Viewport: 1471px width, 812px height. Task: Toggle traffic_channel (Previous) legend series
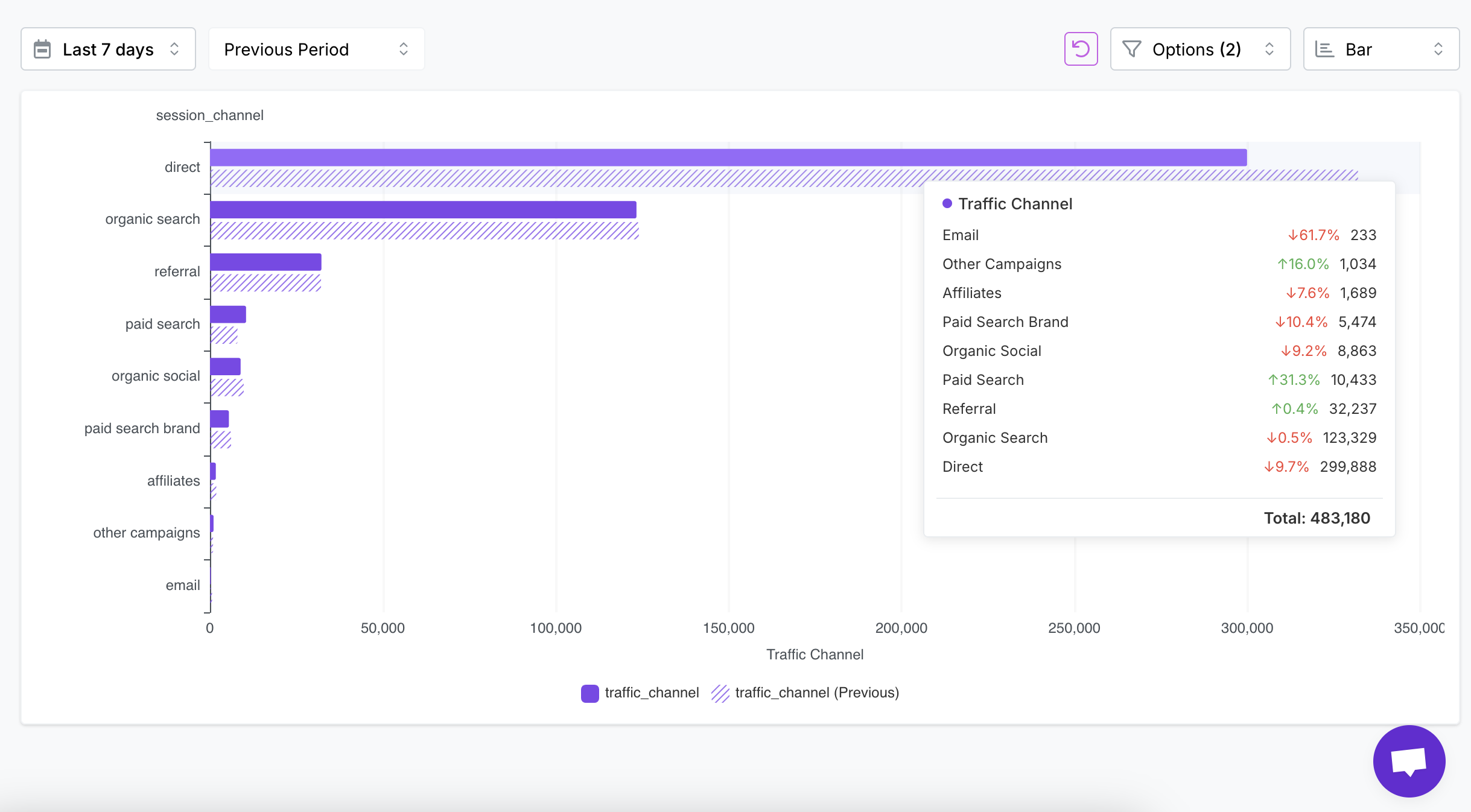tap(816, 693)
